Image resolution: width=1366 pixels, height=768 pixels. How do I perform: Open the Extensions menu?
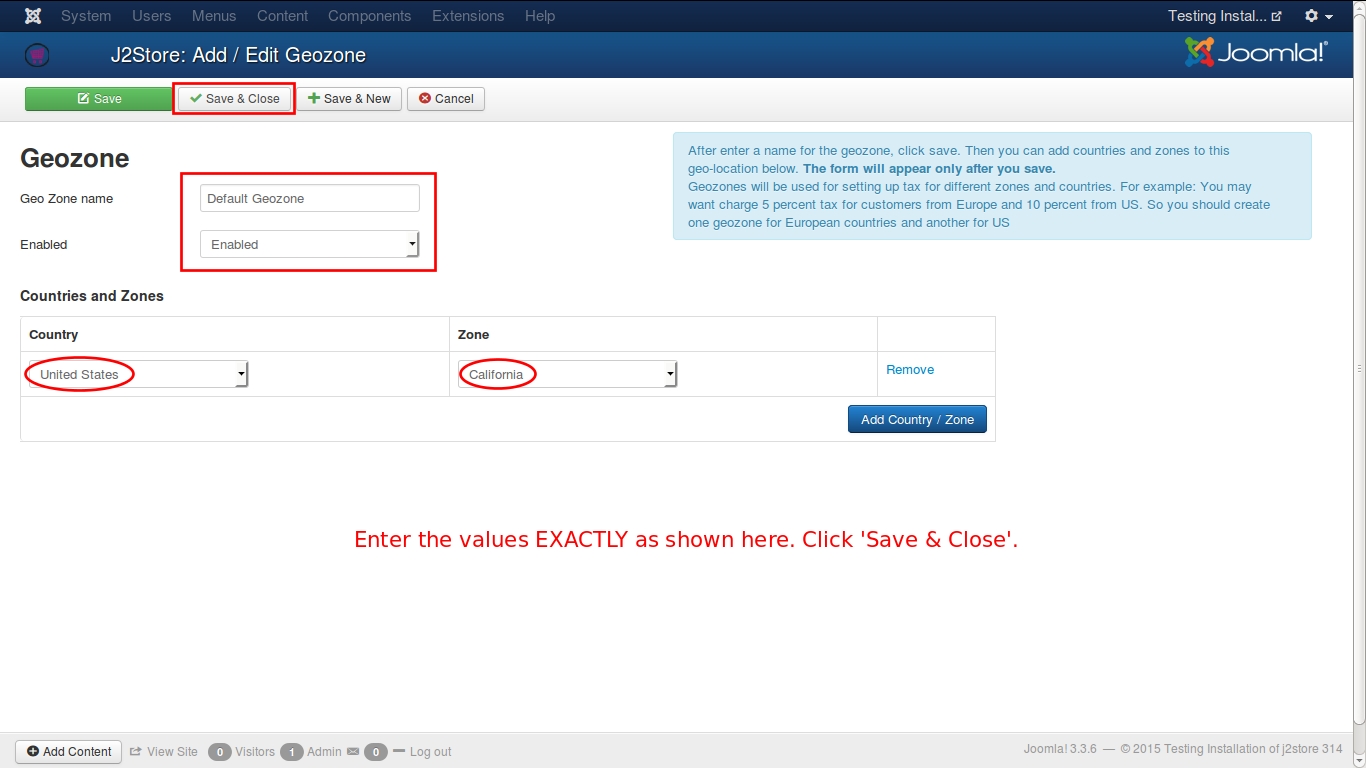(468, 16)
